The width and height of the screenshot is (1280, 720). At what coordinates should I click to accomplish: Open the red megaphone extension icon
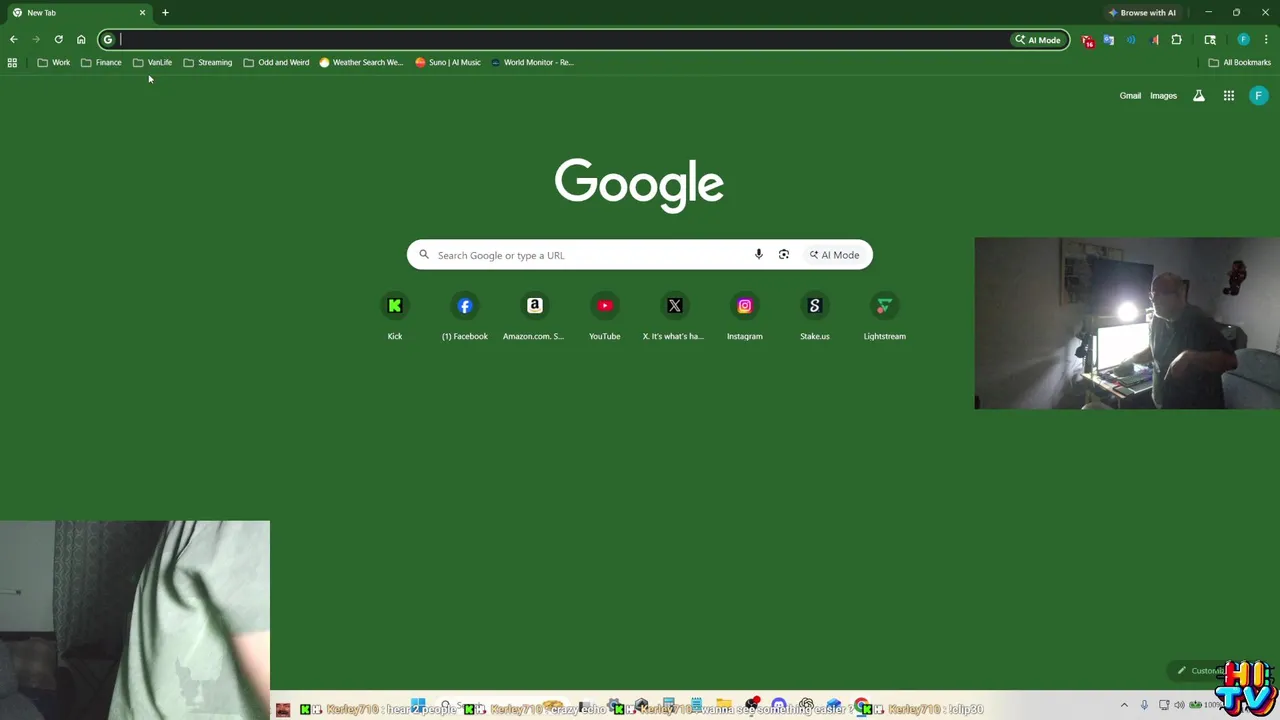pyautogui.click(x=1154, y=40)
